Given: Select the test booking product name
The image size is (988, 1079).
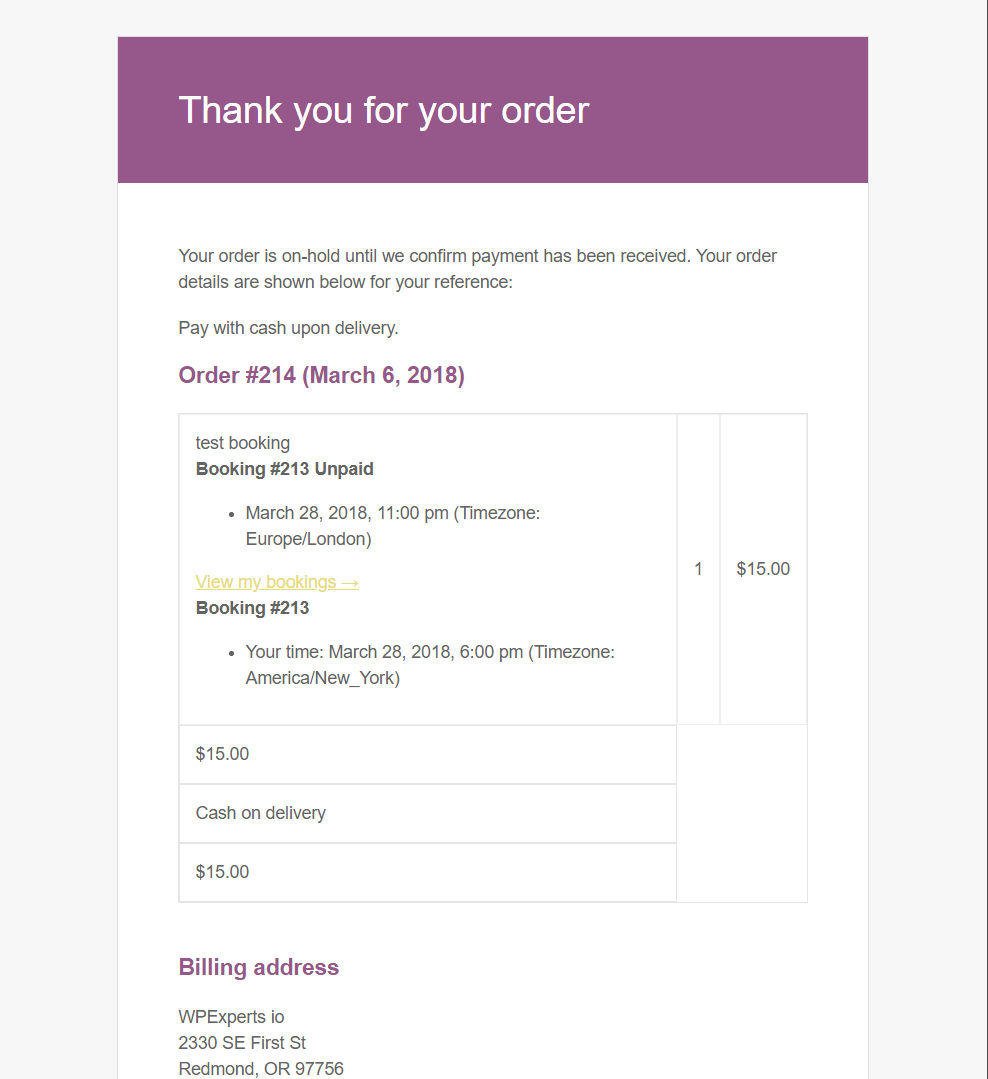Looking at the screenshot, I should coord(242,443).
